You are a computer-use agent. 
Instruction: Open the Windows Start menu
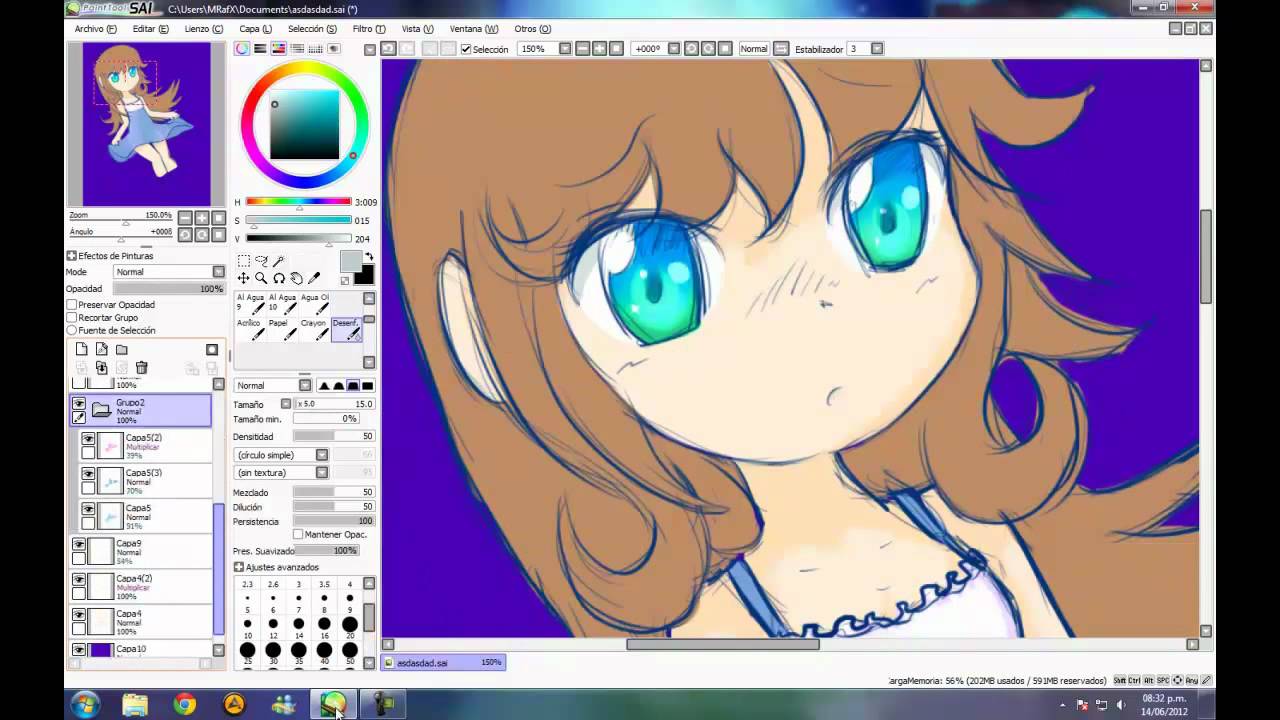click(x=84, y=704)
